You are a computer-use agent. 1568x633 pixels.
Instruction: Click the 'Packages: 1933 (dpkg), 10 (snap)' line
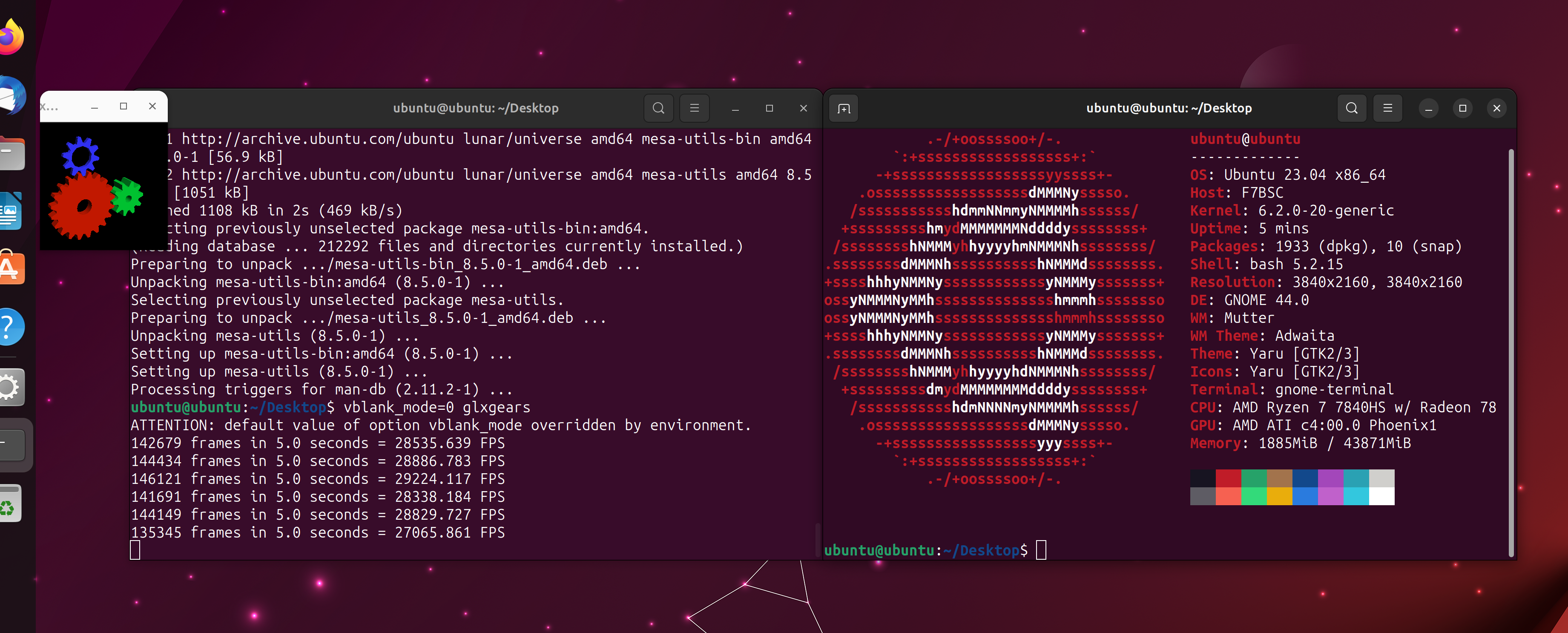click(1326, 247)
